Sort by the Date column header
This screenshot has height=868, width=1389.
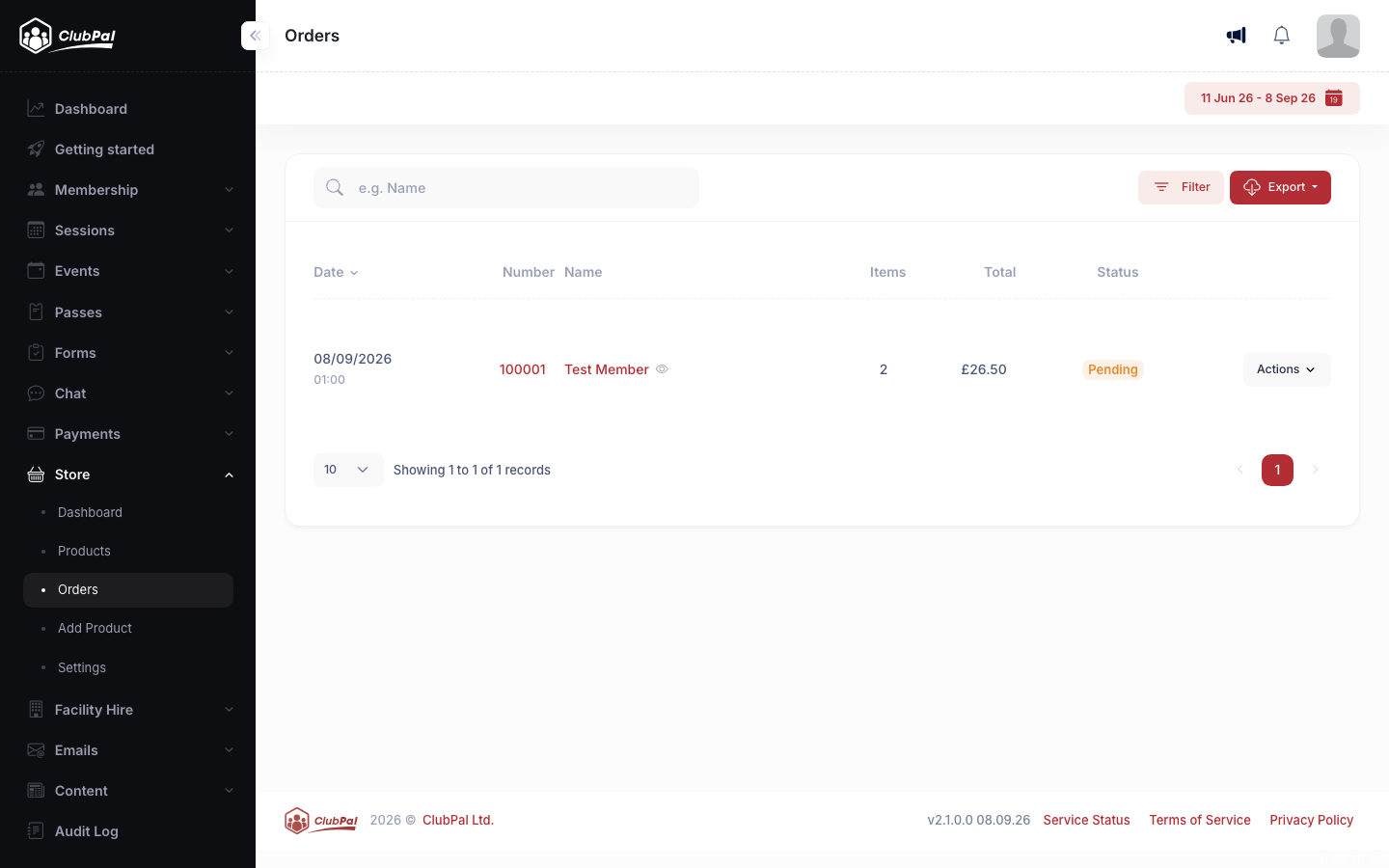(336, 272)
